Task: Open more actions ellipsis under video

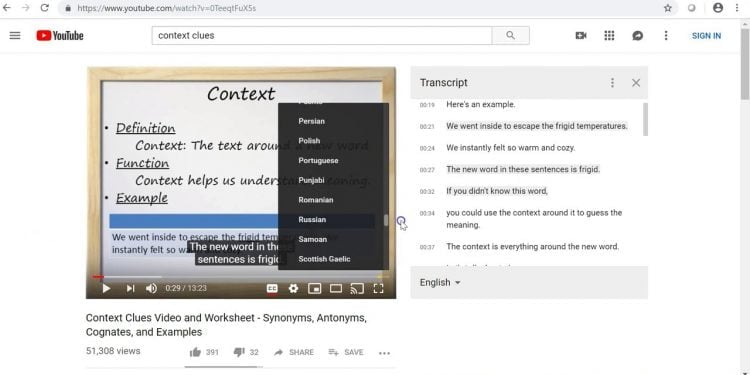Action: tap(385, 353)
